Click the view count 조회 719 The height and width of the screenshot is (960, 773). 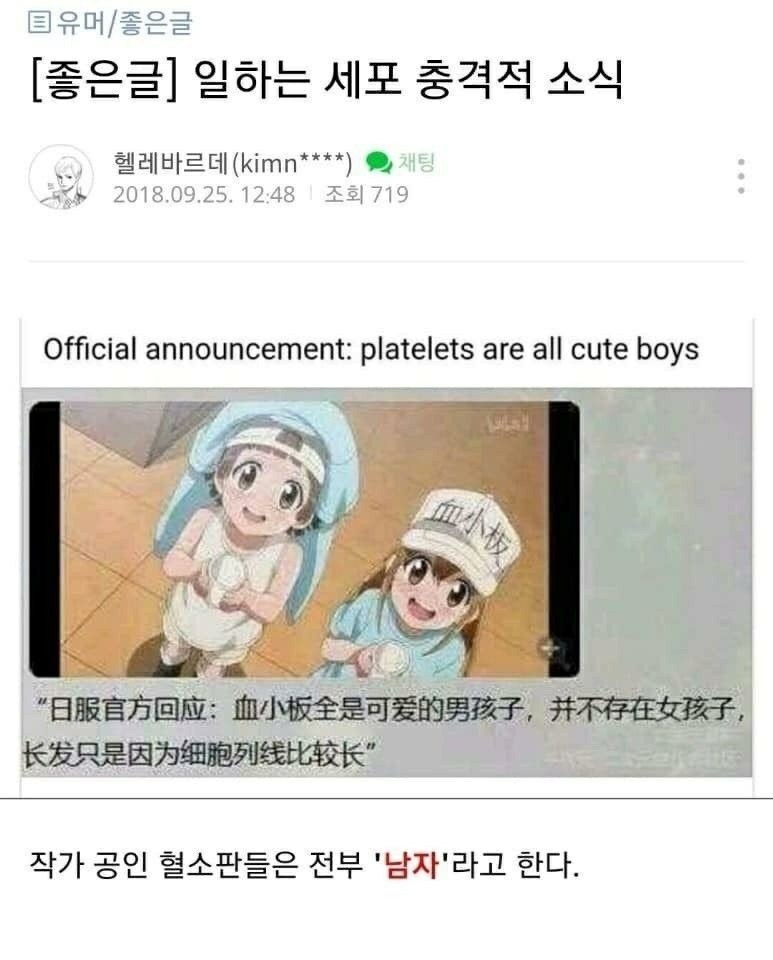[x=366, y=195]
